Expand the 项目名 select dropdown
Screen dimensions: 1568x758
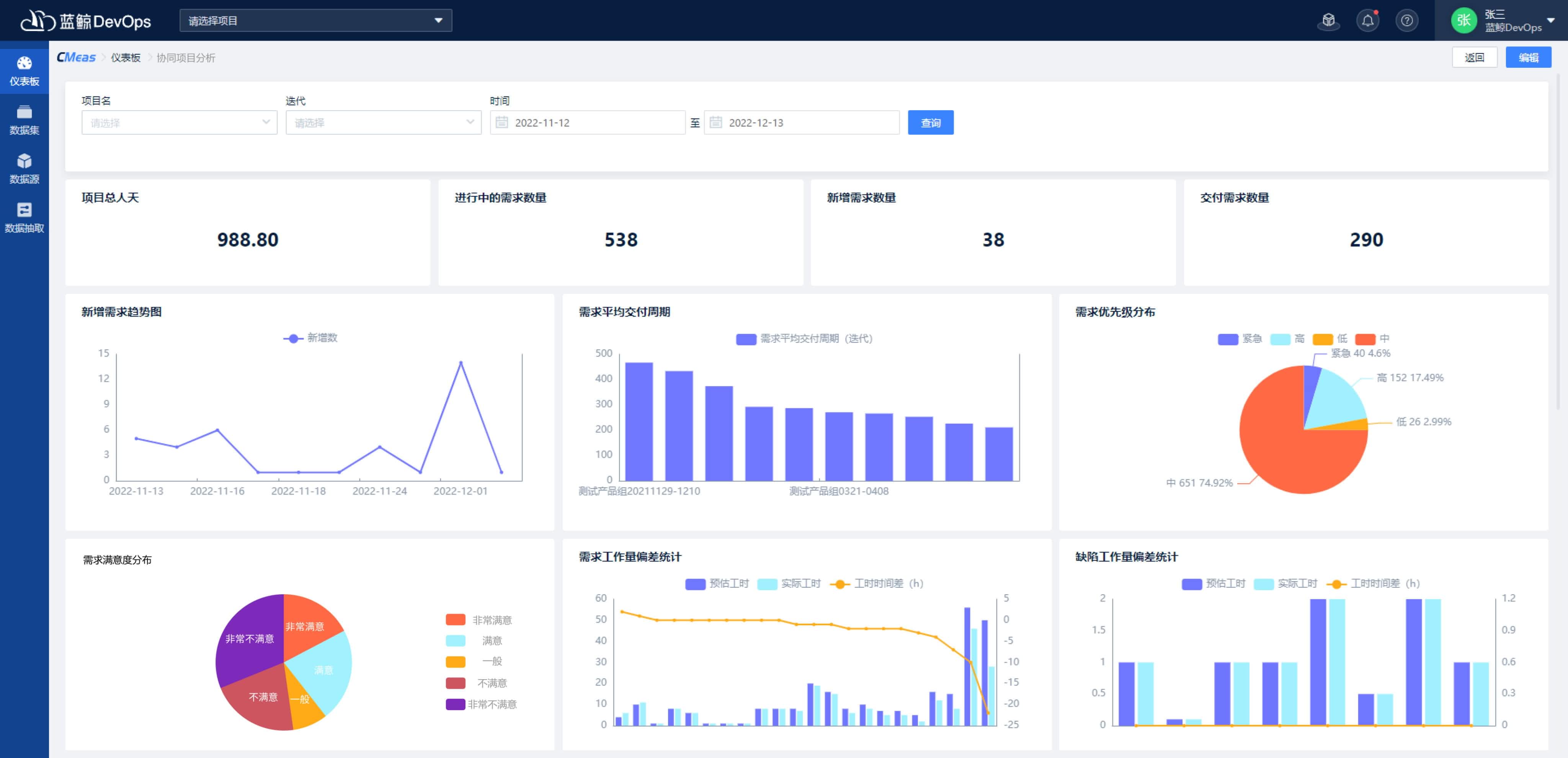[x=179, y=122]
